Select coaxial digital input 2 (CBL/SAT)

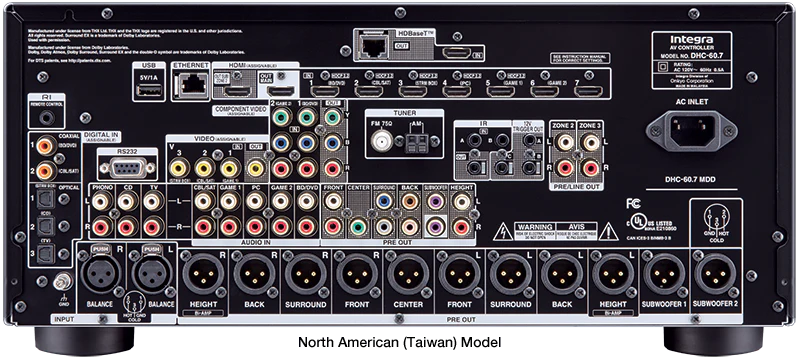point(46,171)
